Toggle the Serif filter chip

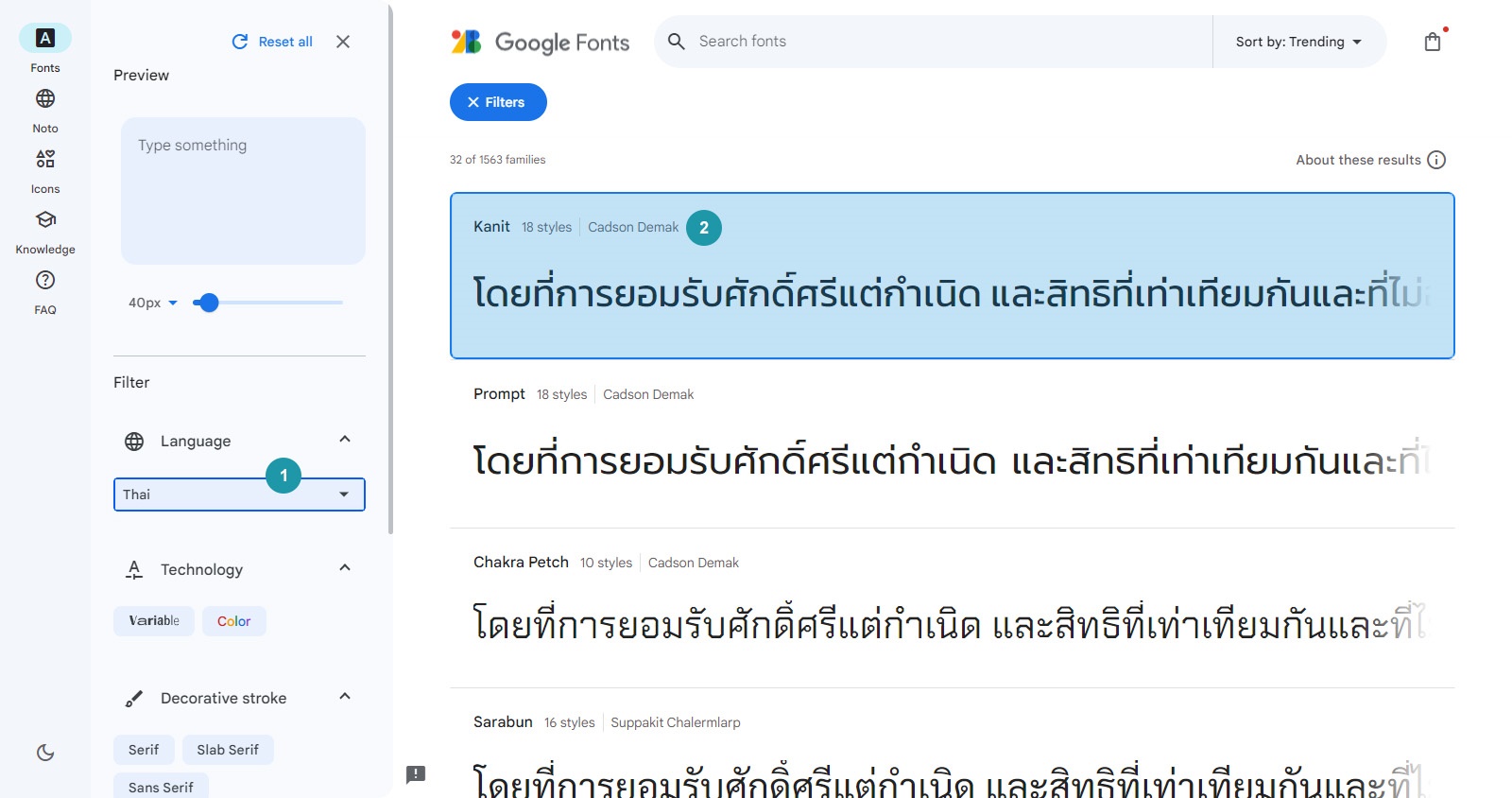click(x=144, y=750)
